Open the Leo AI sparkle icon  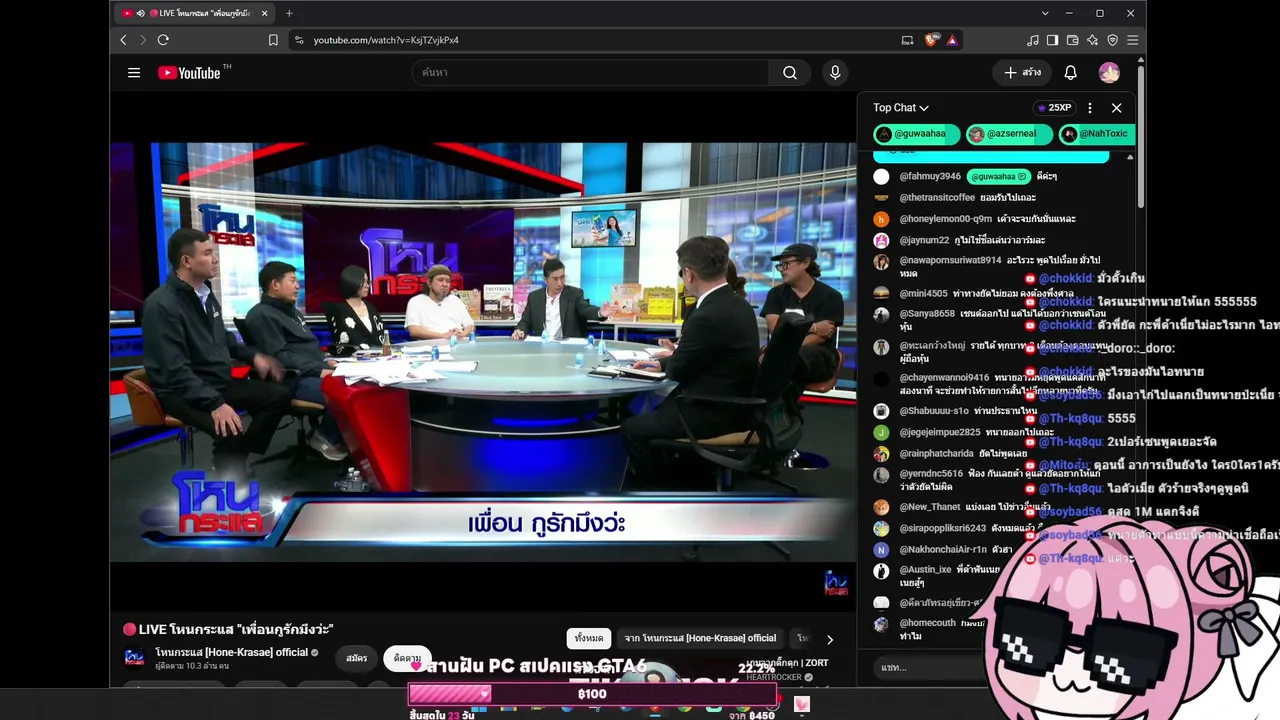pos(1092,40)
